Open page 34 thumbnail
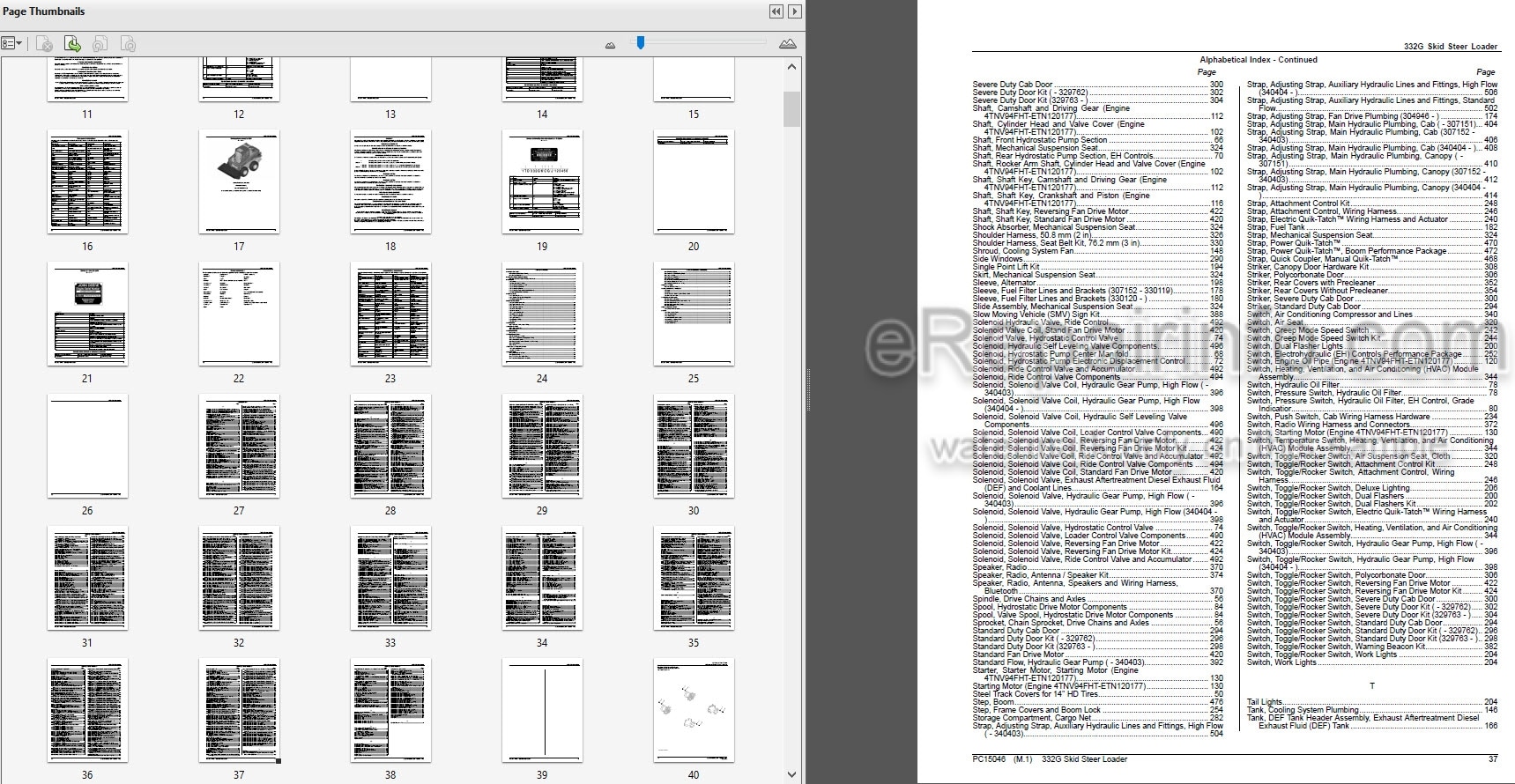The height and width of the screenshot is (784, 1515). click(x=542, y=579)
